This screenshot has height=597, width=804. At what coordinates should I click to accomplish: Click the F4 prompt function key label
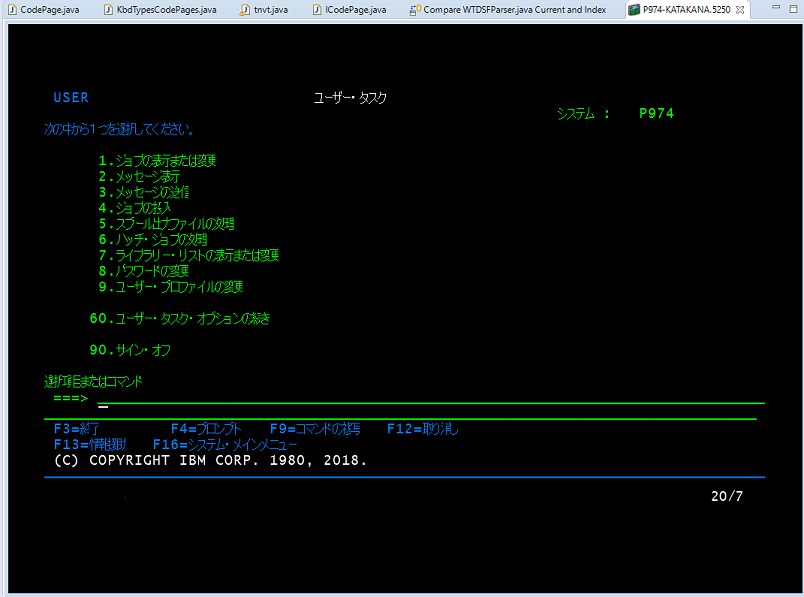[x=206, y=429]
